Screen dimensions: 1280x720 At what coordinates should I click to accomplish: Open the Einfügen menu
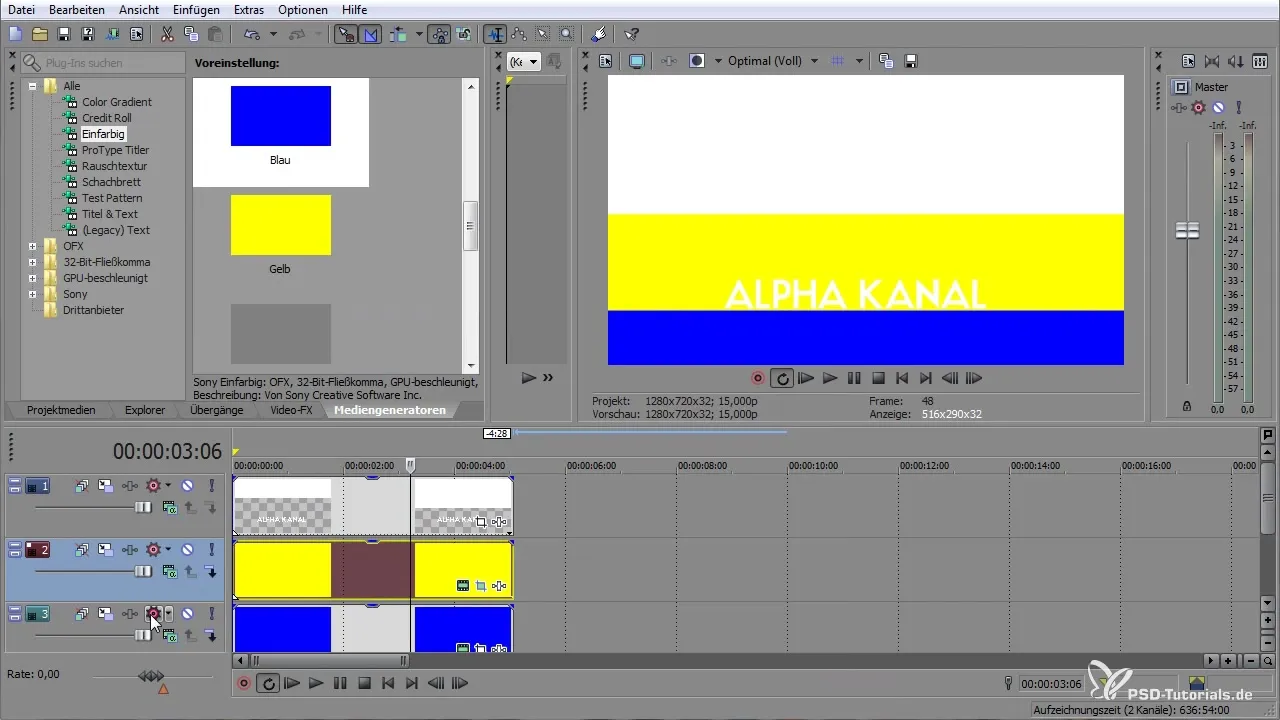[196, 9]
